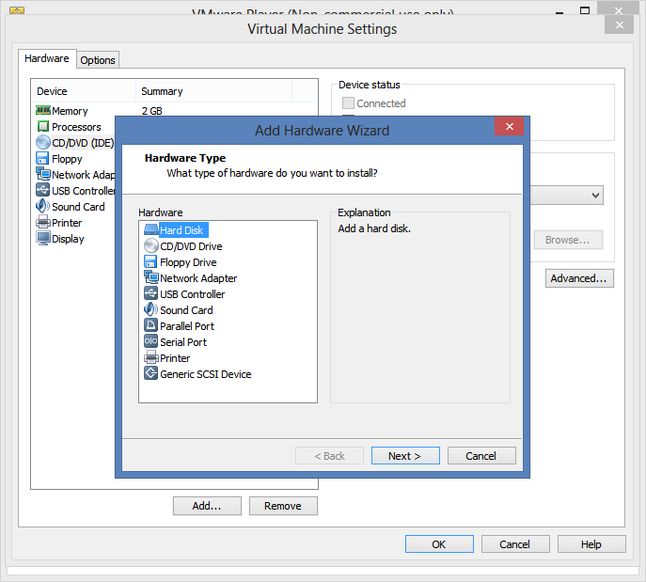This screenshot has height=582, width=646.
Task: Select the Serial Port icon
Action: [x=151, y=341]
